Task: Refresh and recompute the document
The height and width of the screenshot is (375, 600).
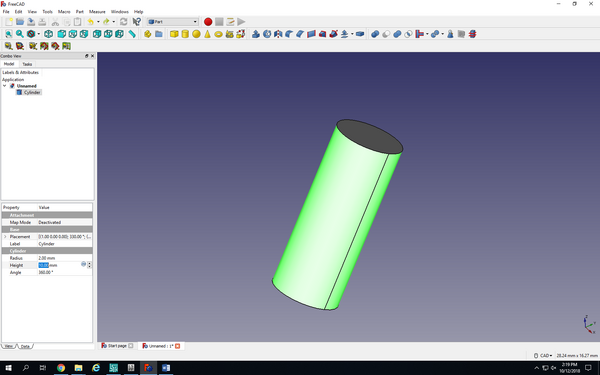Action: pos(123,22)
